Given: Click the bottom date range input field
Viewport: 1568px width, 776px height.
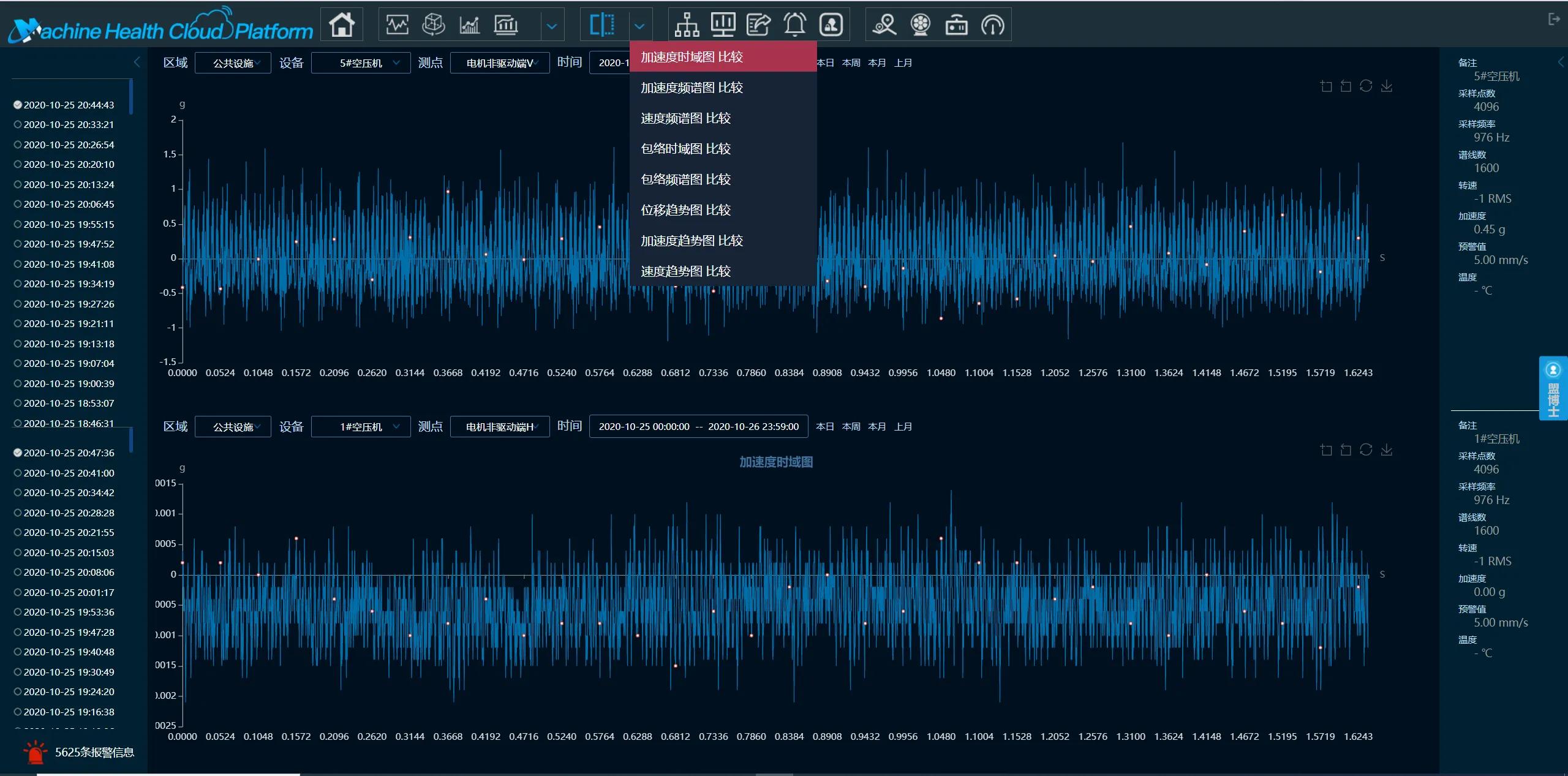Looking at the screenshot, I should pyautogui.click(x=698, y=427).
